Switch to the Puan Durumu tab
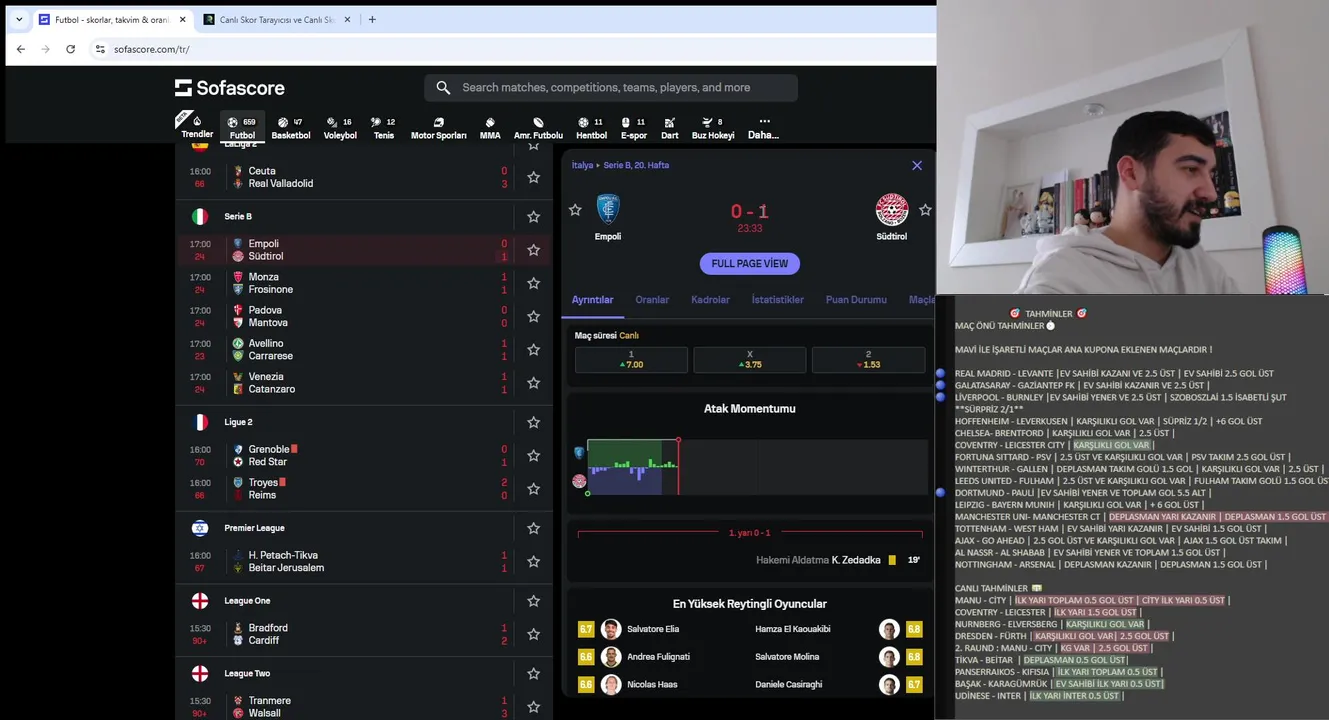The width and height of the screenshot is (1329, 720). coord(856,300)
